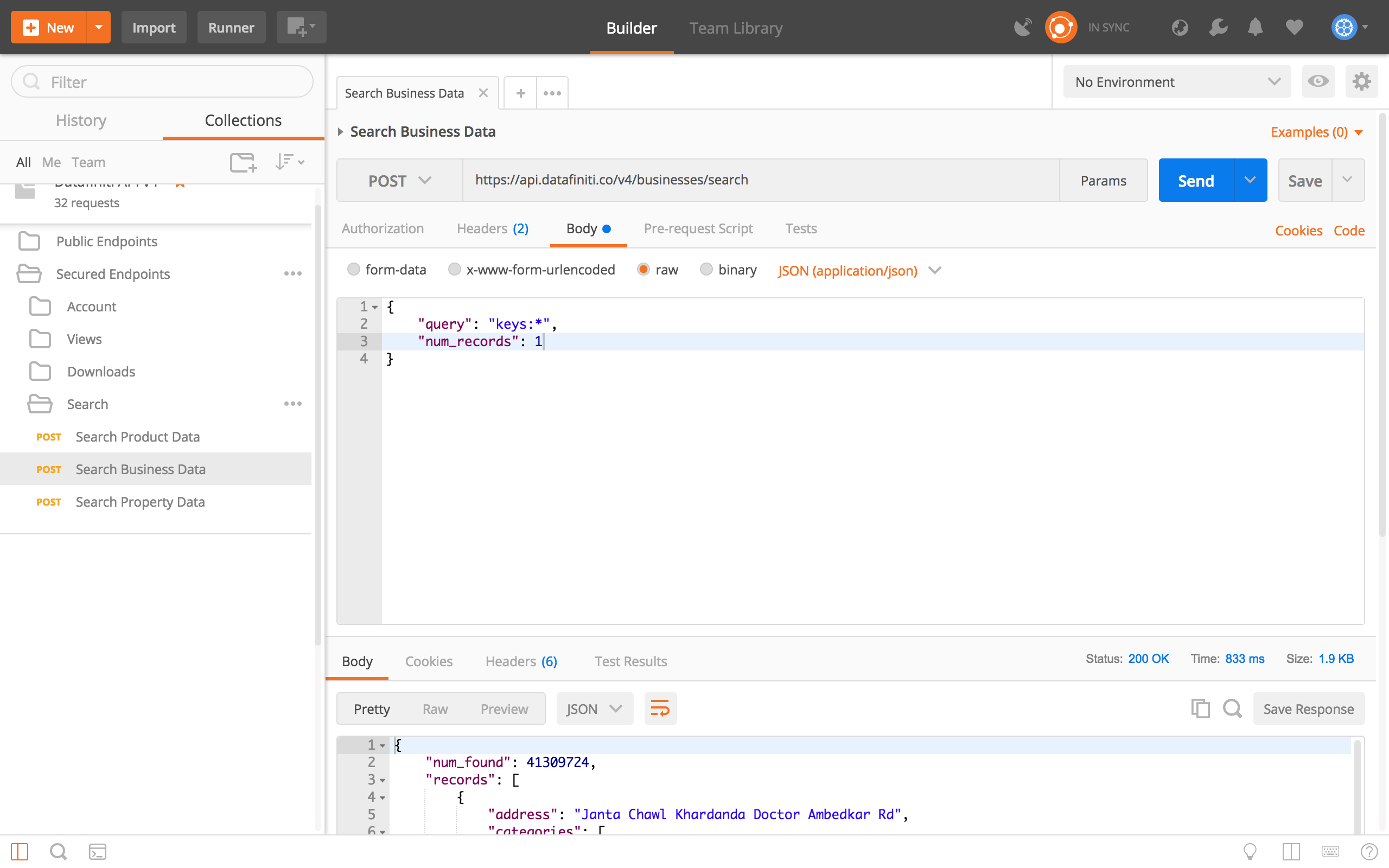The image size is (1389, 868).
Task: Open user profile avatar menu
Action: point(1350,27)
